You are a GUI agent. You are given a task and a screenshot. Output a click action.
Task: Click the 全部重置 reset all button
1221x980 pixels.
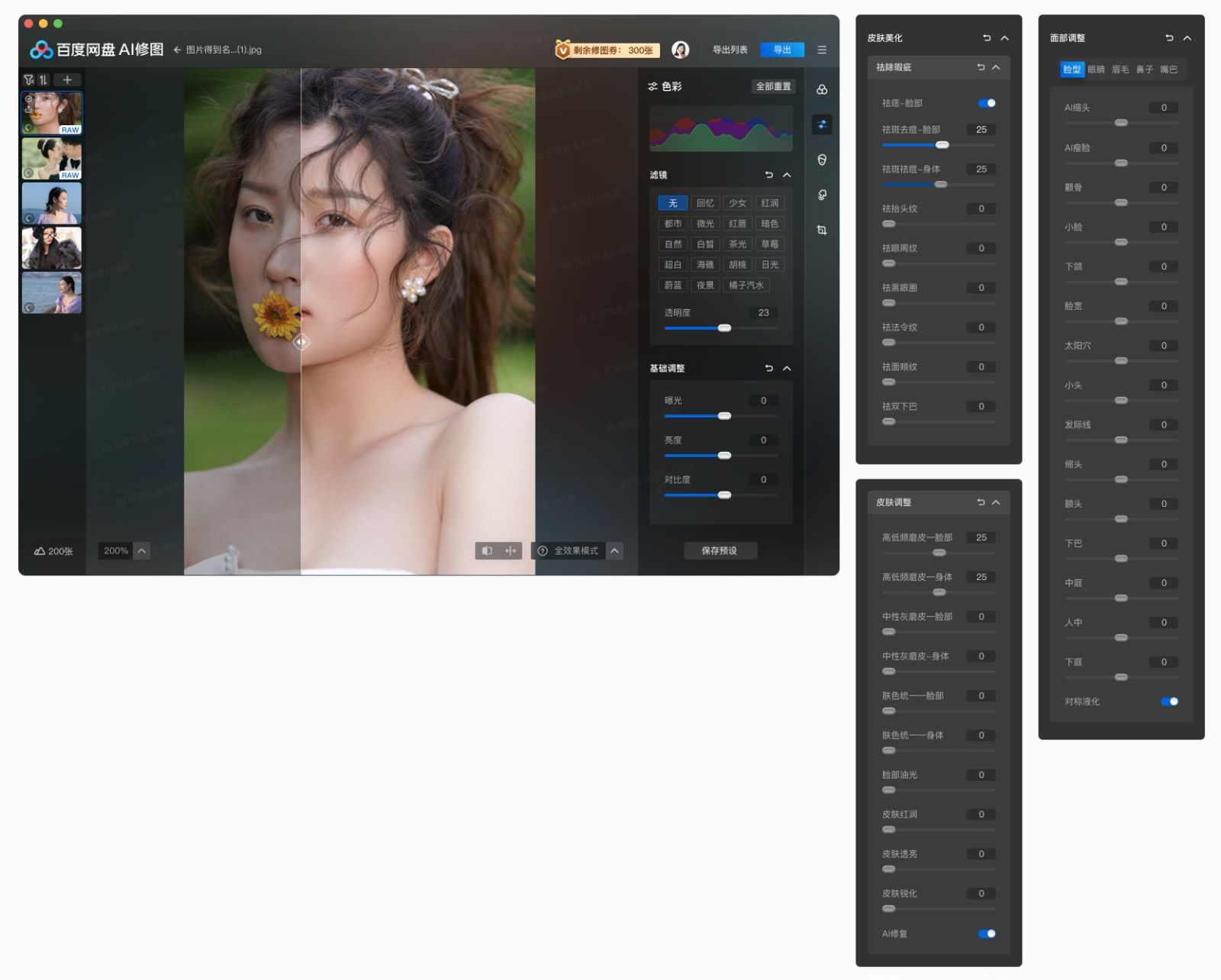click(x=773, y=86)
